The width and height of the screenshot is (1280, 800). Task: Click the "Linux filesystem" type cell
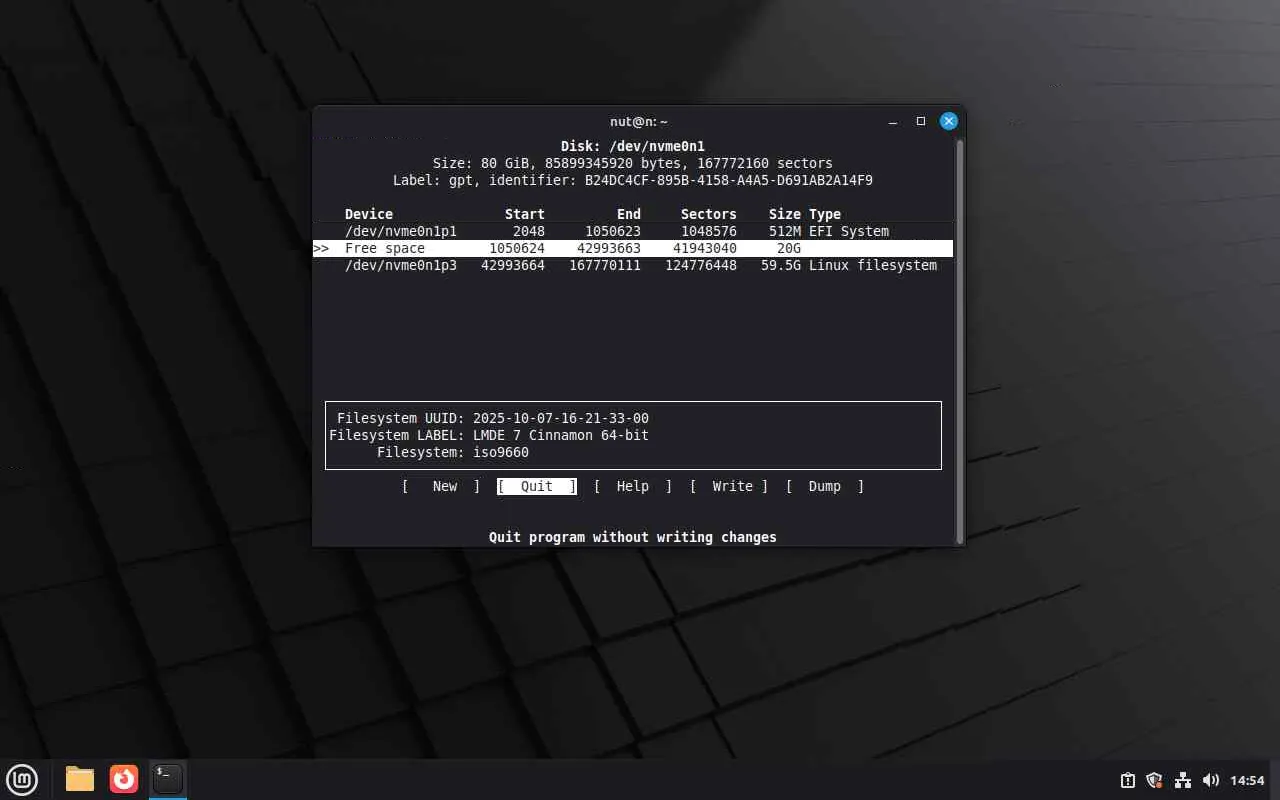873,265
